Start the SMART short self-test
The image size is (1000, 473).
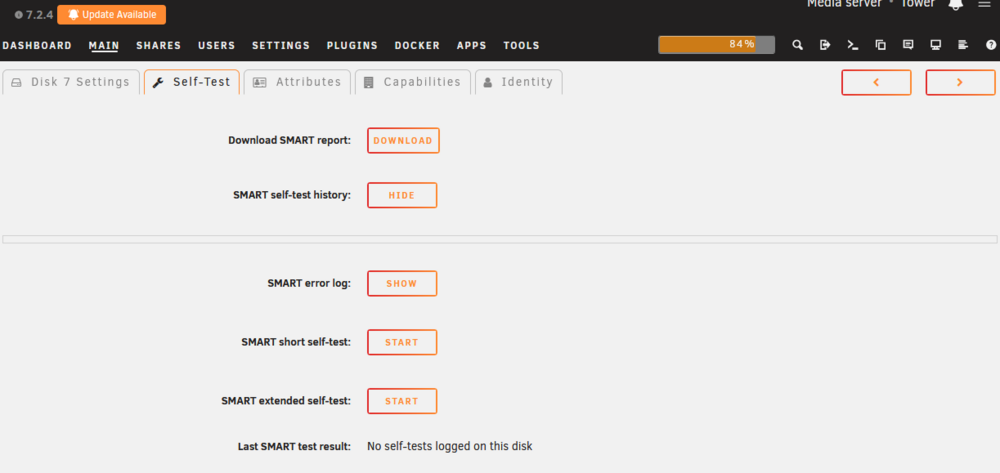[x=402, y=342]
